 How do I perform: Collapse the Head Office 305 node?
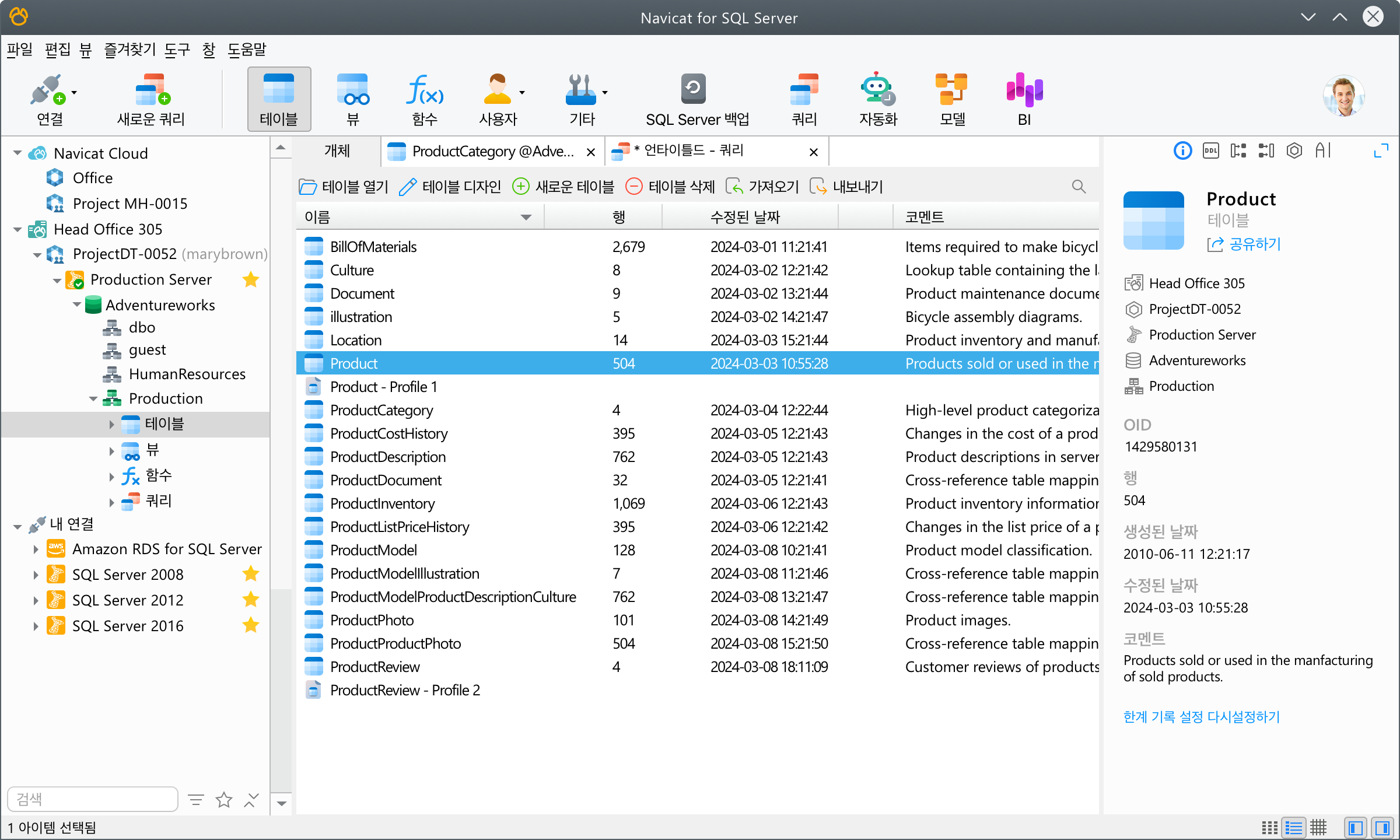pyautogui.click(x=17, y=229)
